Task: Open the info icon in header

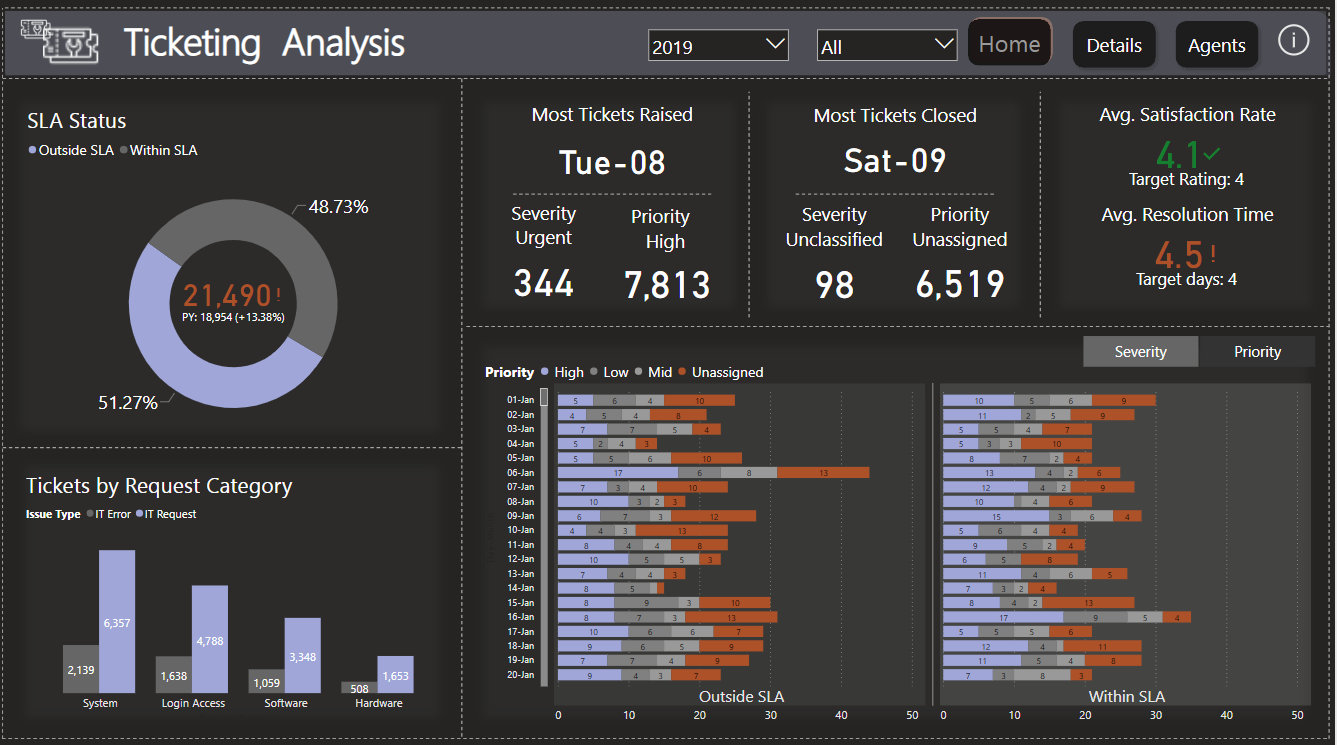Action: point(1293,41)
